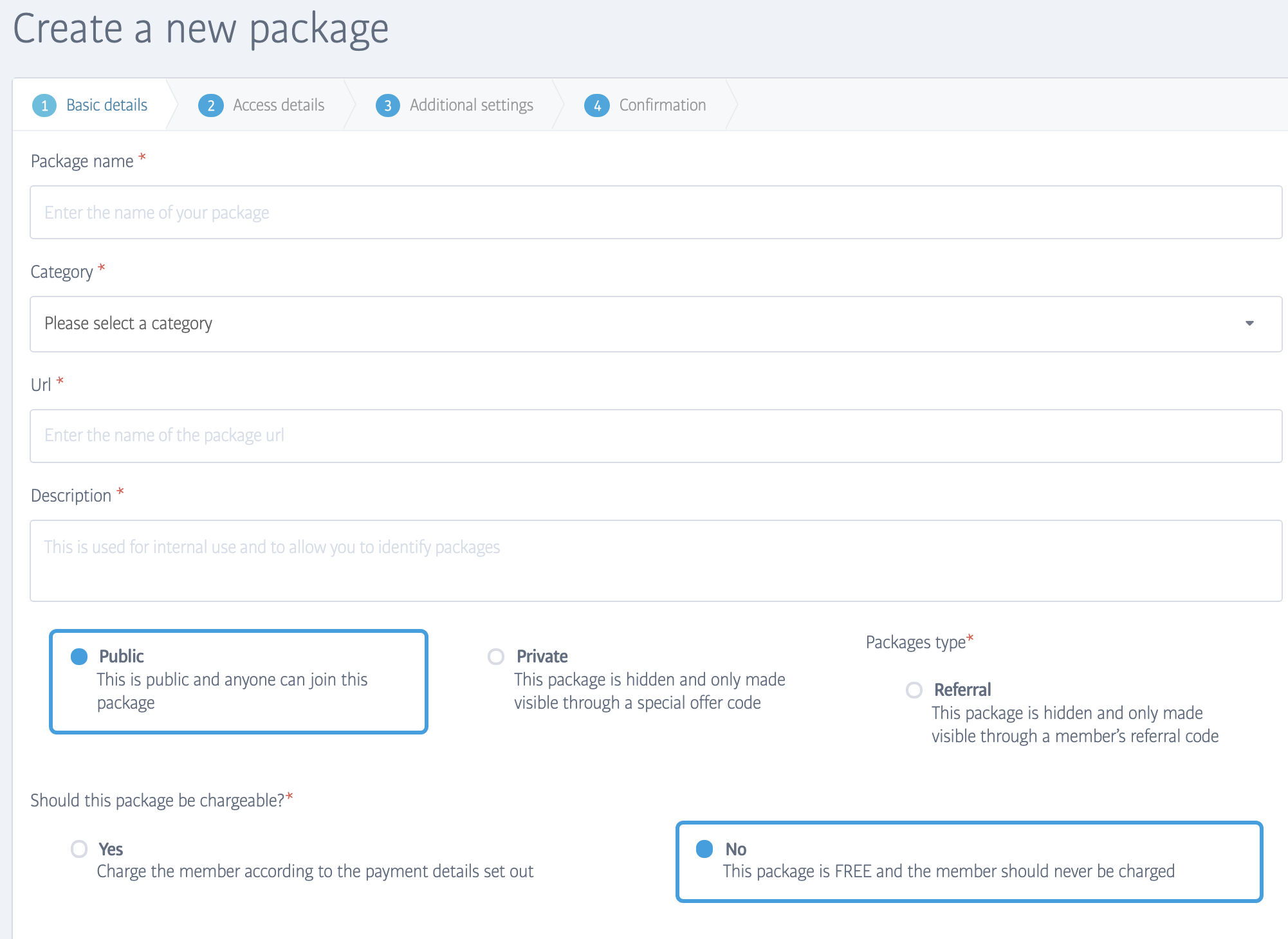Go to the Additional settings tab

tap(471, 105)
